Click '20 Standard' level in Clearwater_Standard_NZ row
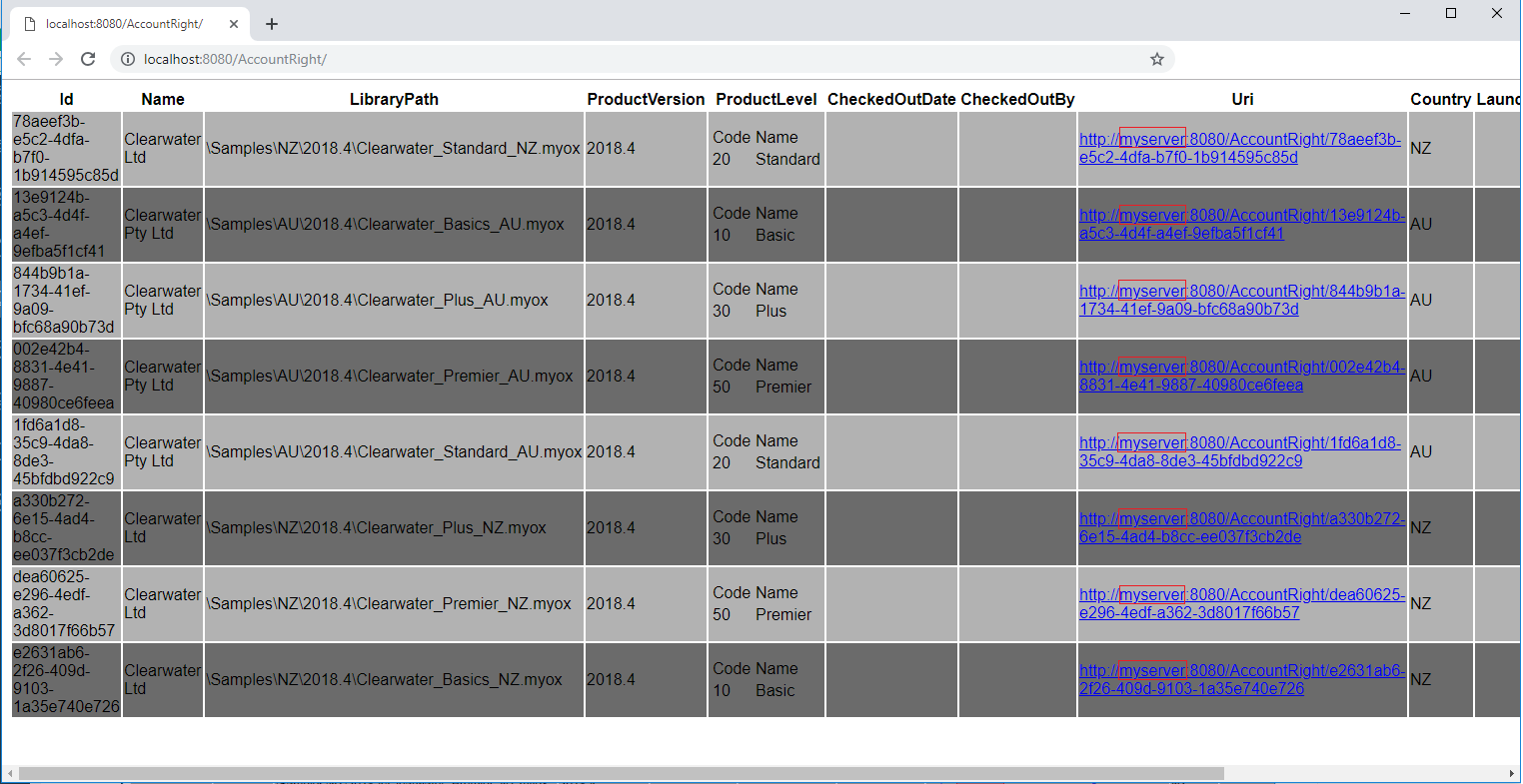The height and width of the screenshot is (784, 1523). [766, 159]
